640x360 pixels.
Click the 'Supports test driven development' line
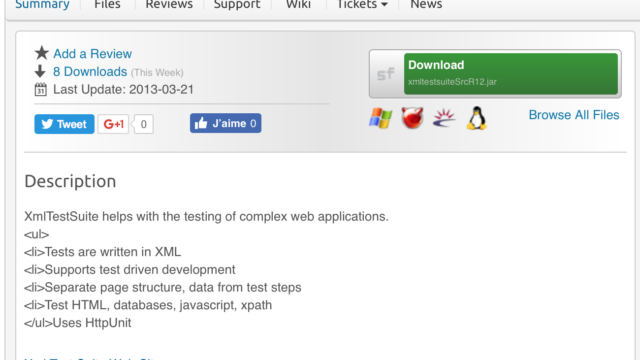tap(130, 270)
